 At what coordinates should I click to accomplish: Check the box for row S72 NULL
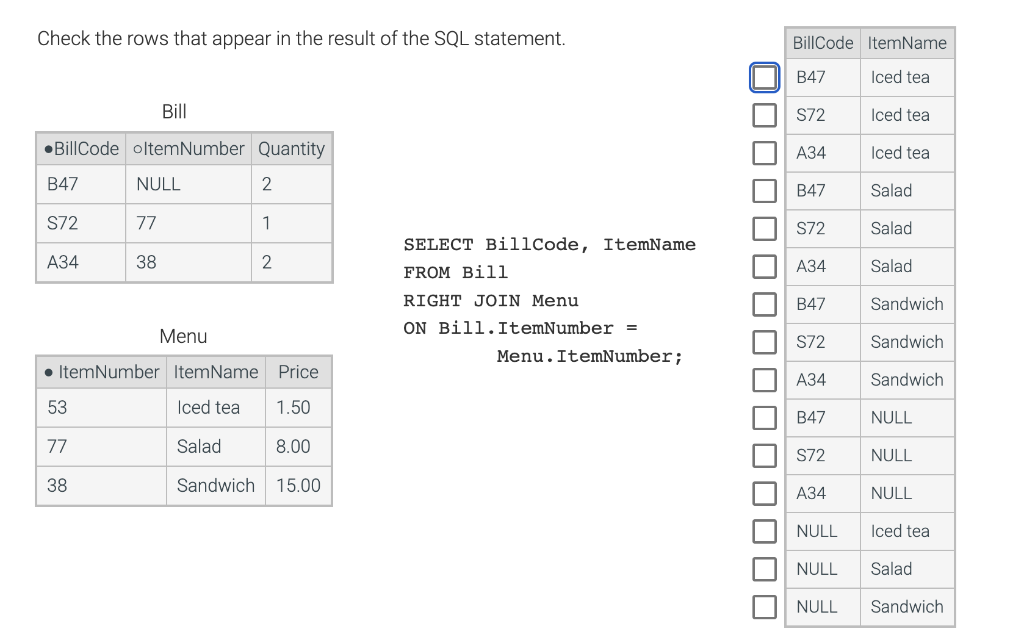click(x=764, y=455)
